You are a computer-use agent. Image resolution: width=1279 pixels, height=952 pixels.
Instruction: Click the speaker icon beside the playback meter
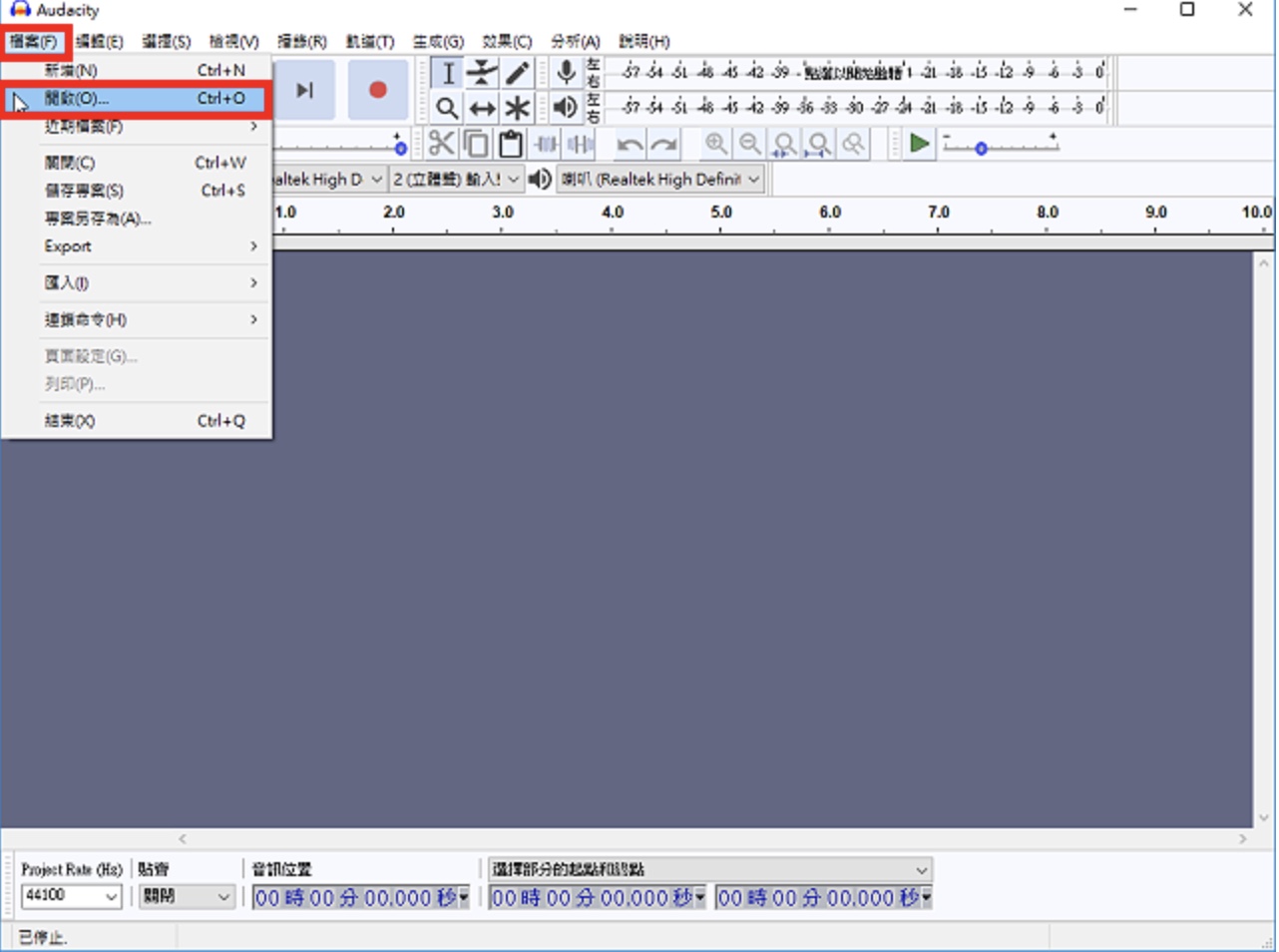pyautogui.click(x=566, y=106)
